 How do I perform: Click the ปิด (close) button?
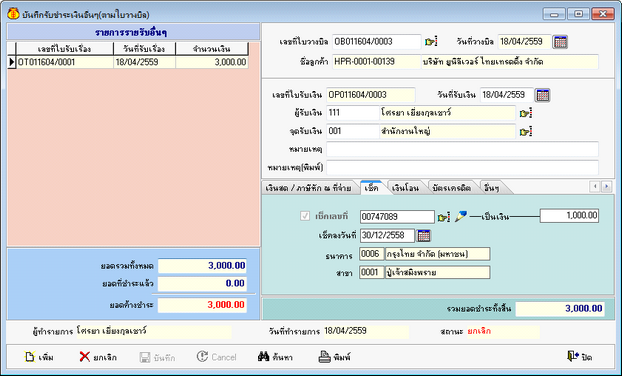[x=579, y=357]
